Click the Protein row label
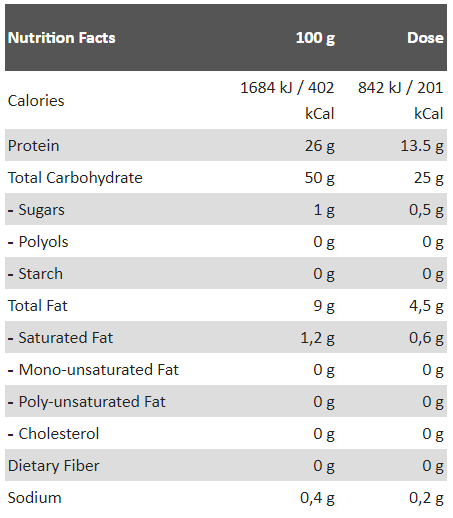Viewport: 453px width, 518px height. [33, 146]
